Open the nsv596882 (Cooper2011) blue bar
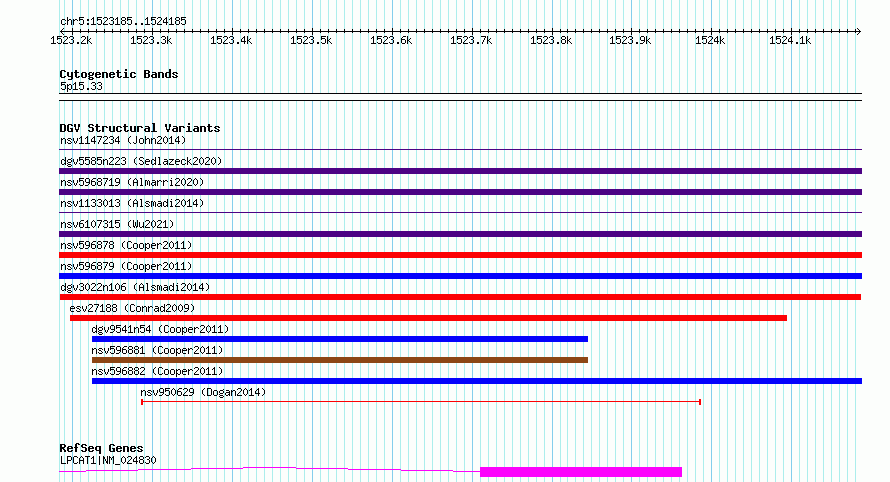Screen dimensions: 890x482 [x=477, y=381]
